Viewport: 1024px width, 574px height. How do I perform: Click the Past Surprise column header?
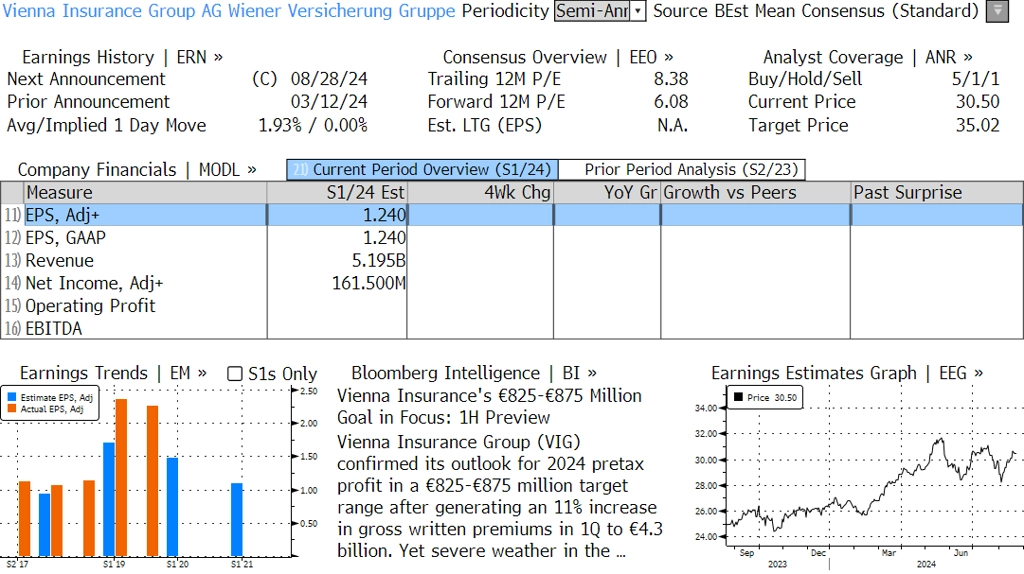click(x=936, y=193)
